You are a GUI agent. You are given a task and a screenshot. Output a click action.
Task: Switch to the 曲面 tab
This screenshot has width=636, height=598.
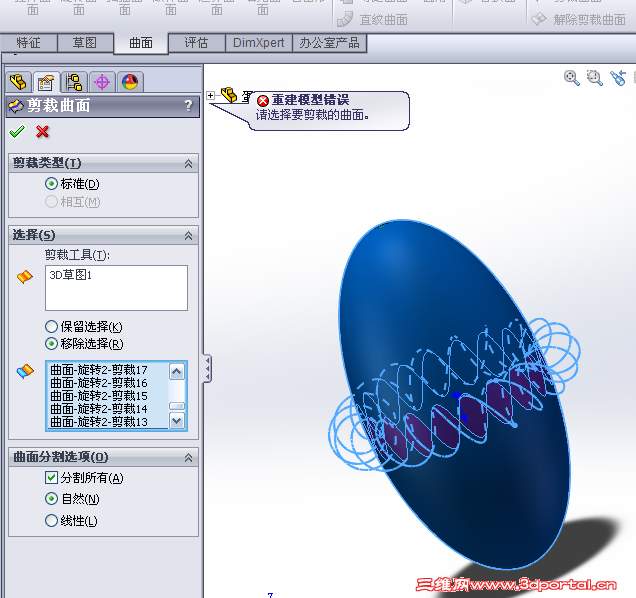[141, 43]
